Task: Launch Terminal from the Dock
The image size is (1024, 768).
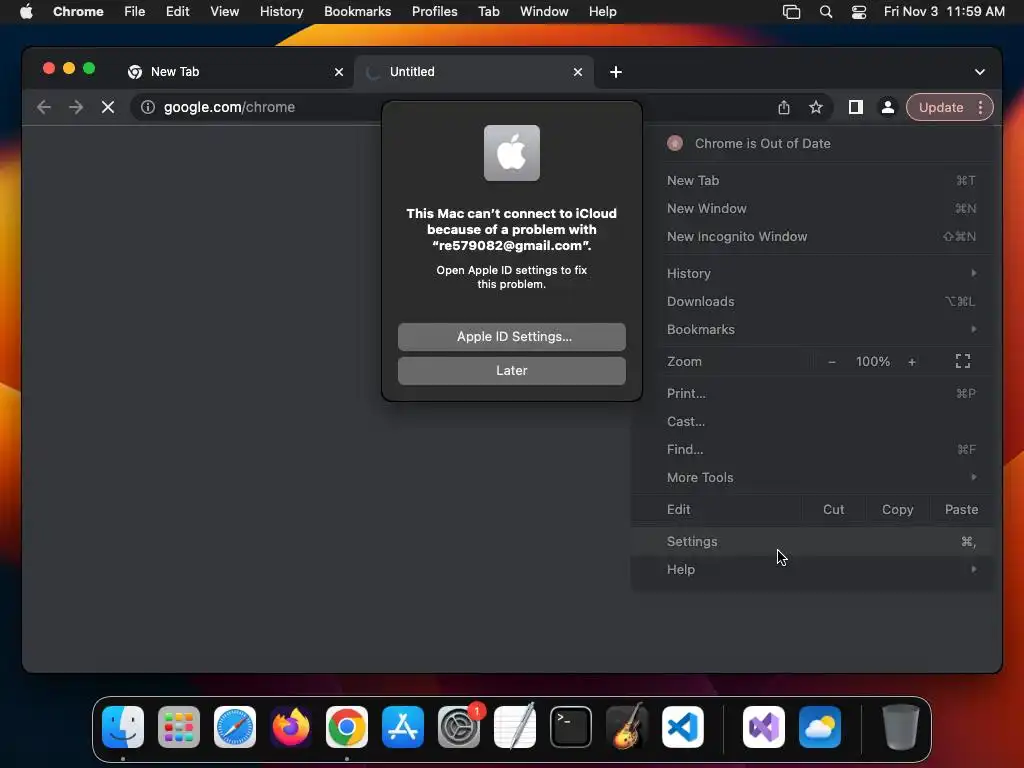Action: [571, 727]
